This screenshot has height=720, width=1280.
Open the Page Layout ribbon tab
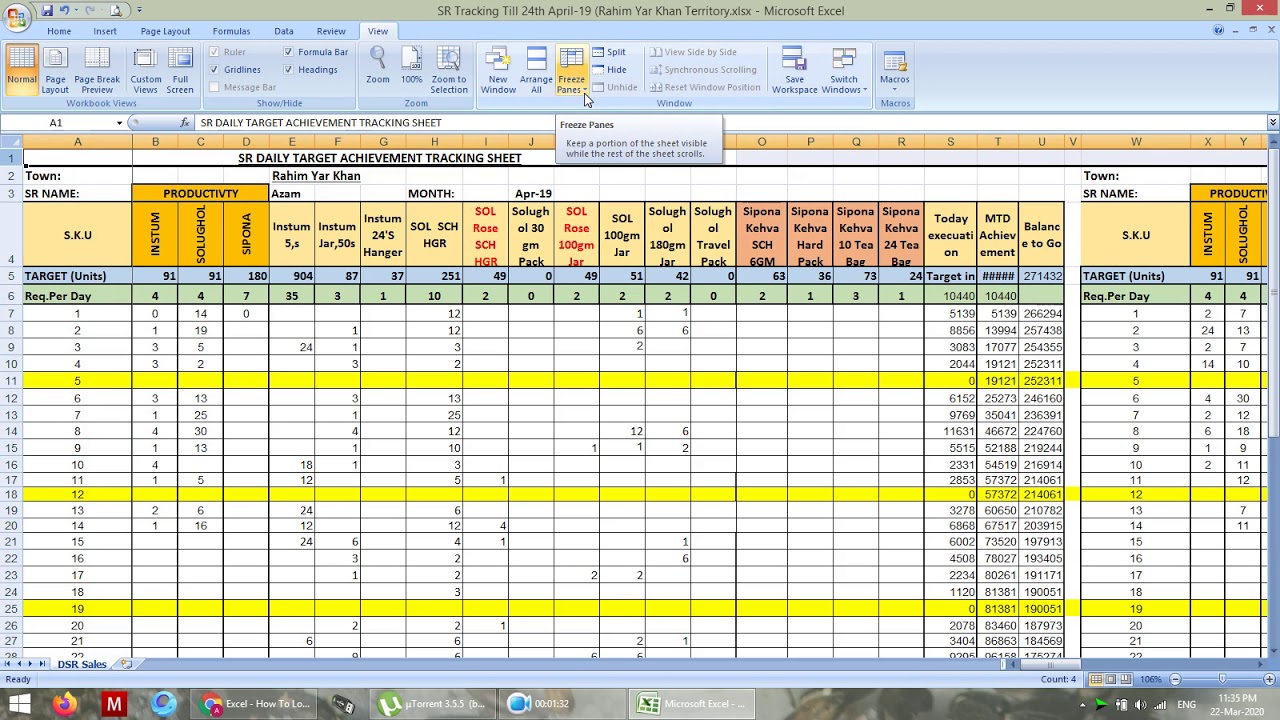[x=165, y=31]
